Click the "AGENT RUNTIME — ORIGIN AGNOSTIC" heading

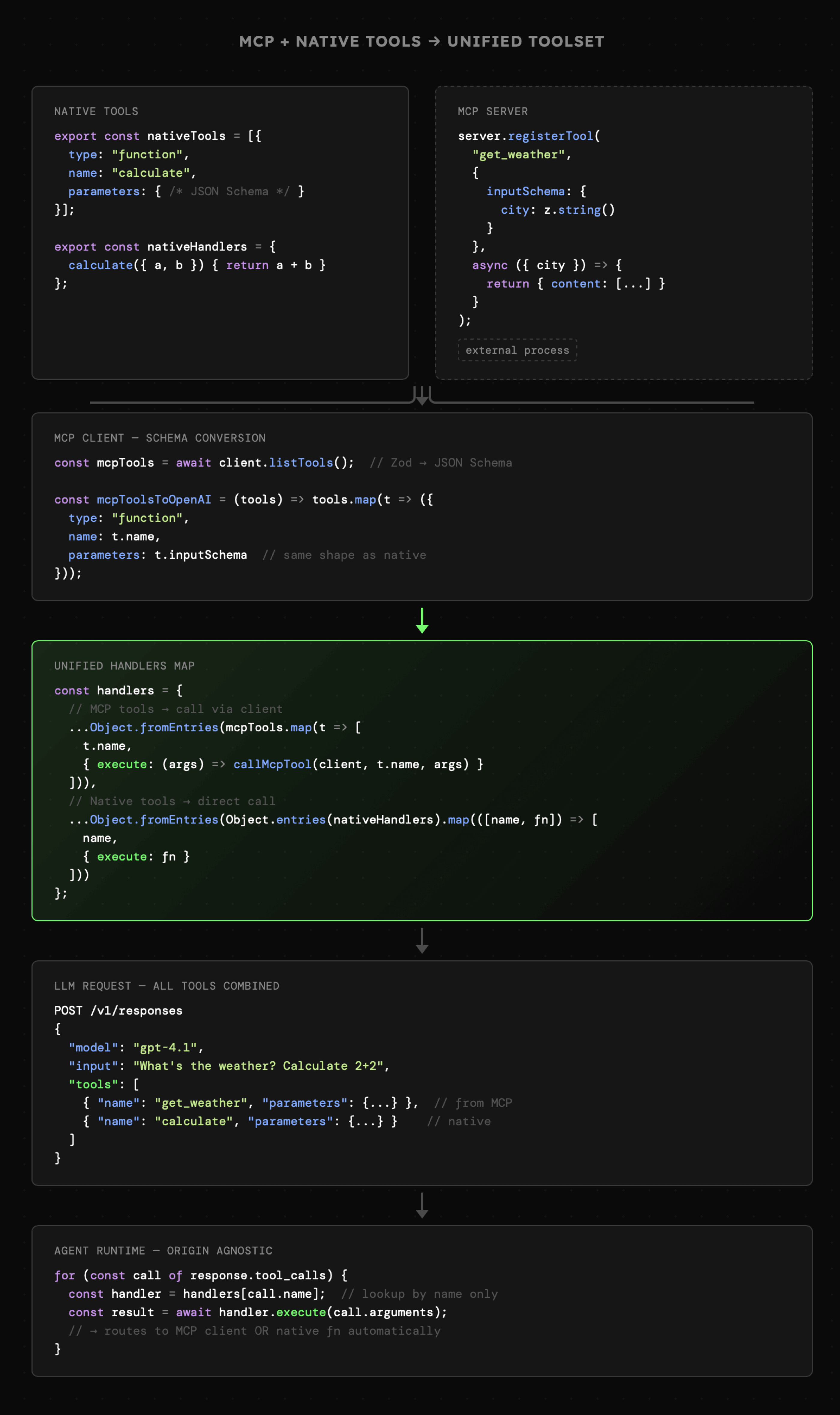(163, 1250)
